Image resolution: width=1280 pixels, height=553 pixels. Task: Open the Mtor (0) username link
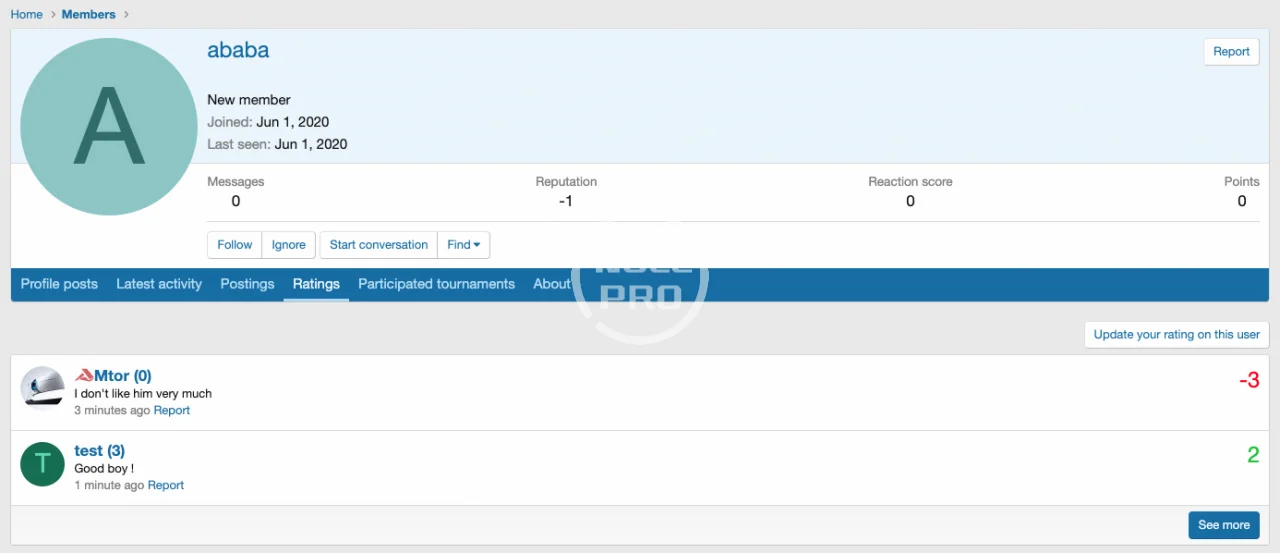122,376
